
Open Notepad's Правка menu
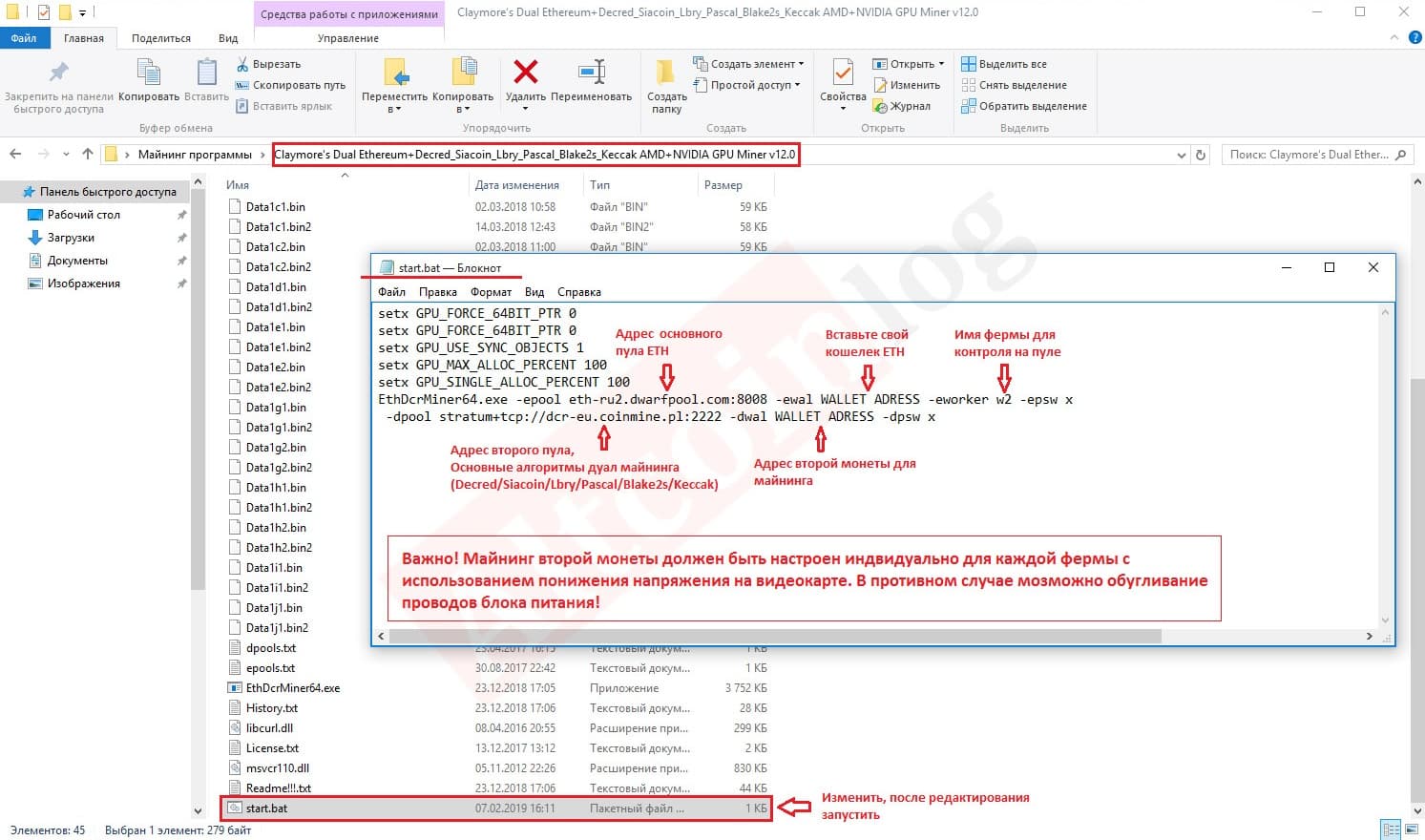pyautogui.click(x=437, y=292)
